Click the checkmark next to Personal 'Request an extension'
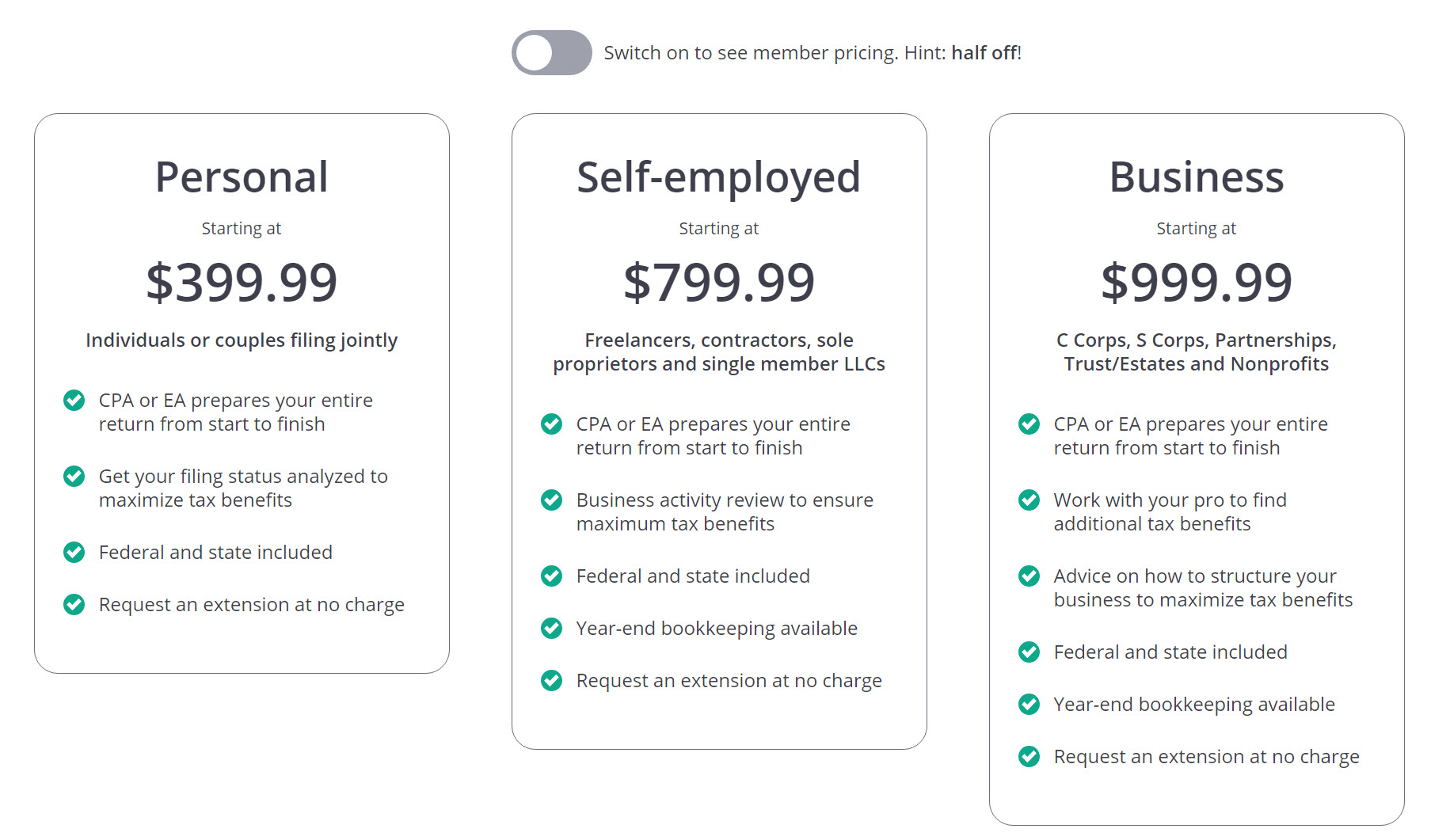 click(x=74, y=605)
